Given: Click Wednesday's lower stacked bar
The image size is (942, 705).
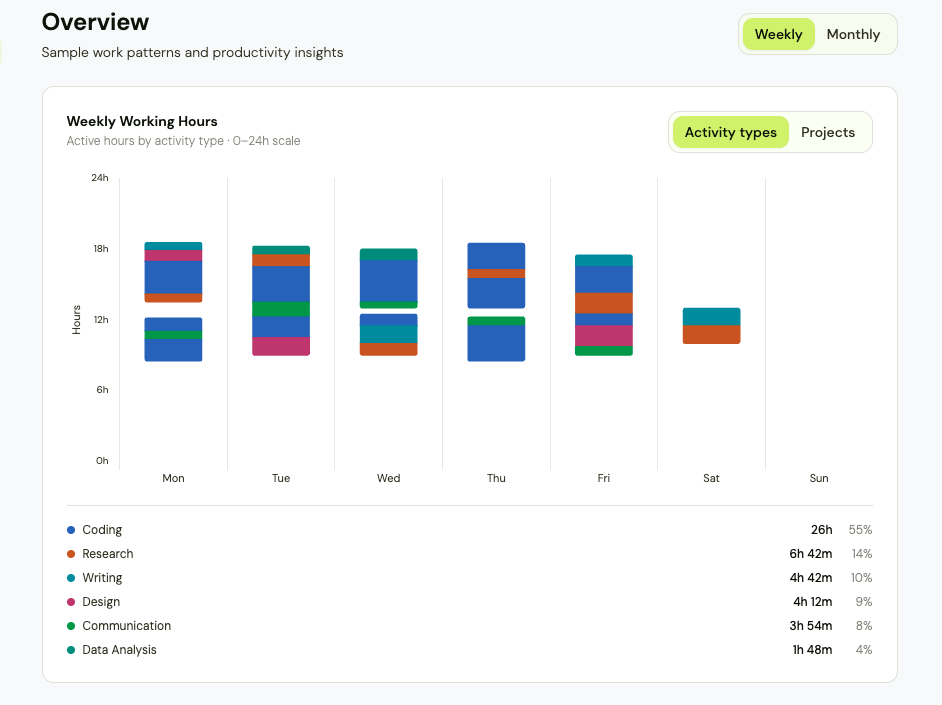Looking at the screenshot, I should [389, 334].
